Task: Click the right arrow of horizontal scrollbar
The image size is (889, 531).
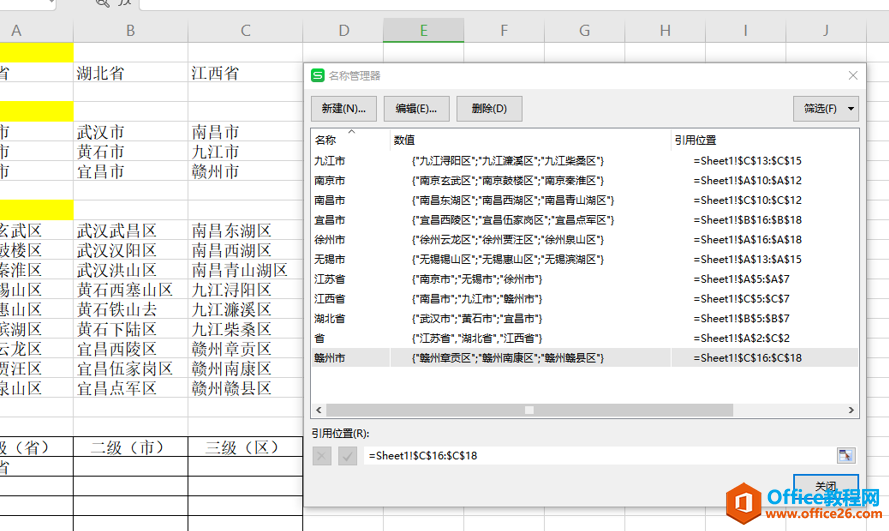Action: tap(851, 410)
